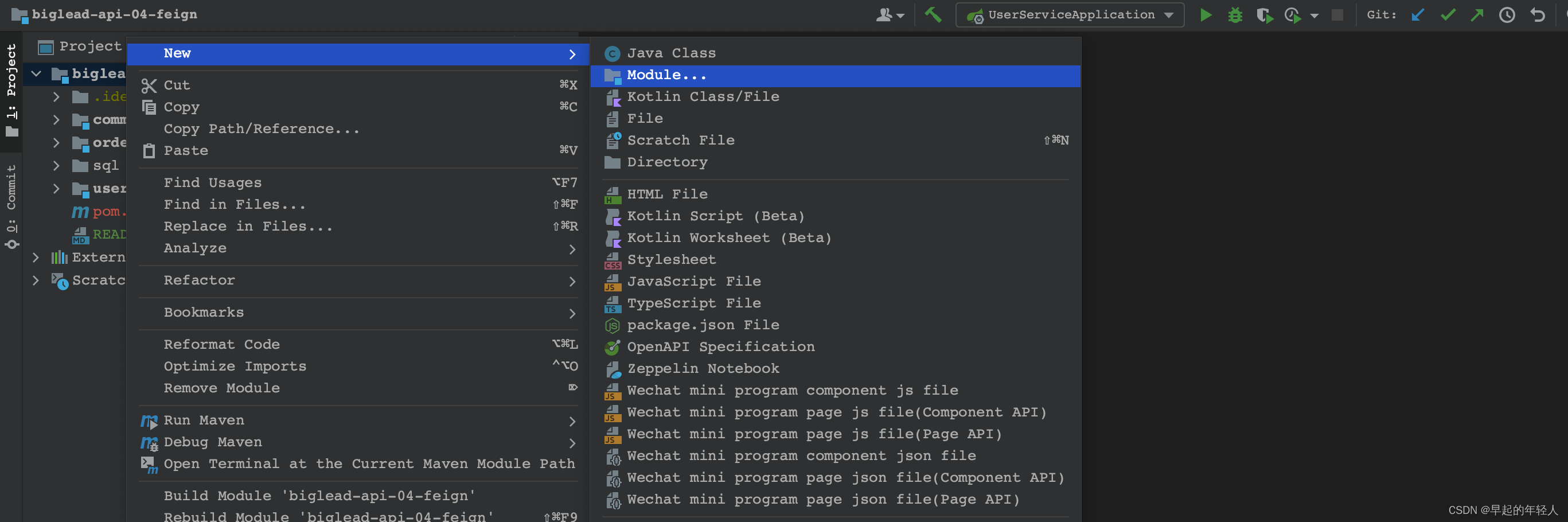
Task: Click Paste in the context menu
Action: point(358,151)
